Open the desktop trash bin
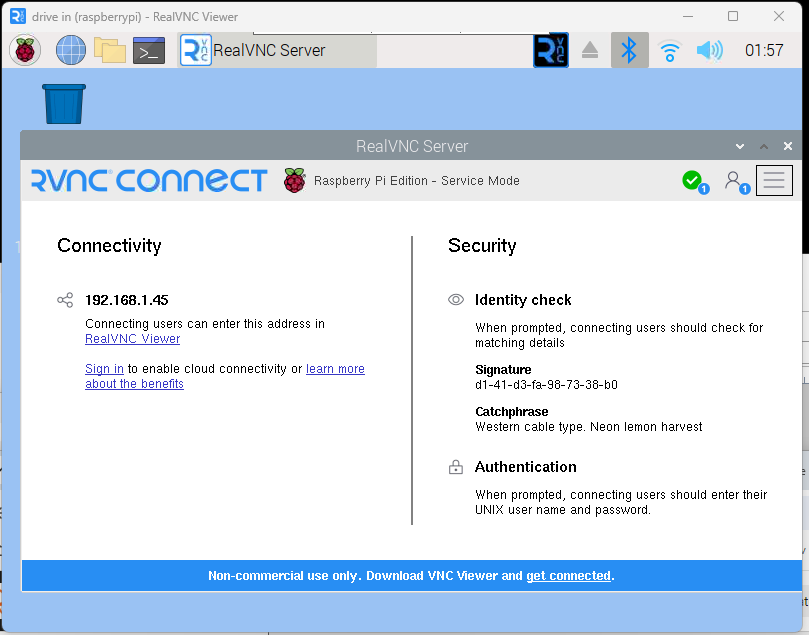 [x=64, y=103]
